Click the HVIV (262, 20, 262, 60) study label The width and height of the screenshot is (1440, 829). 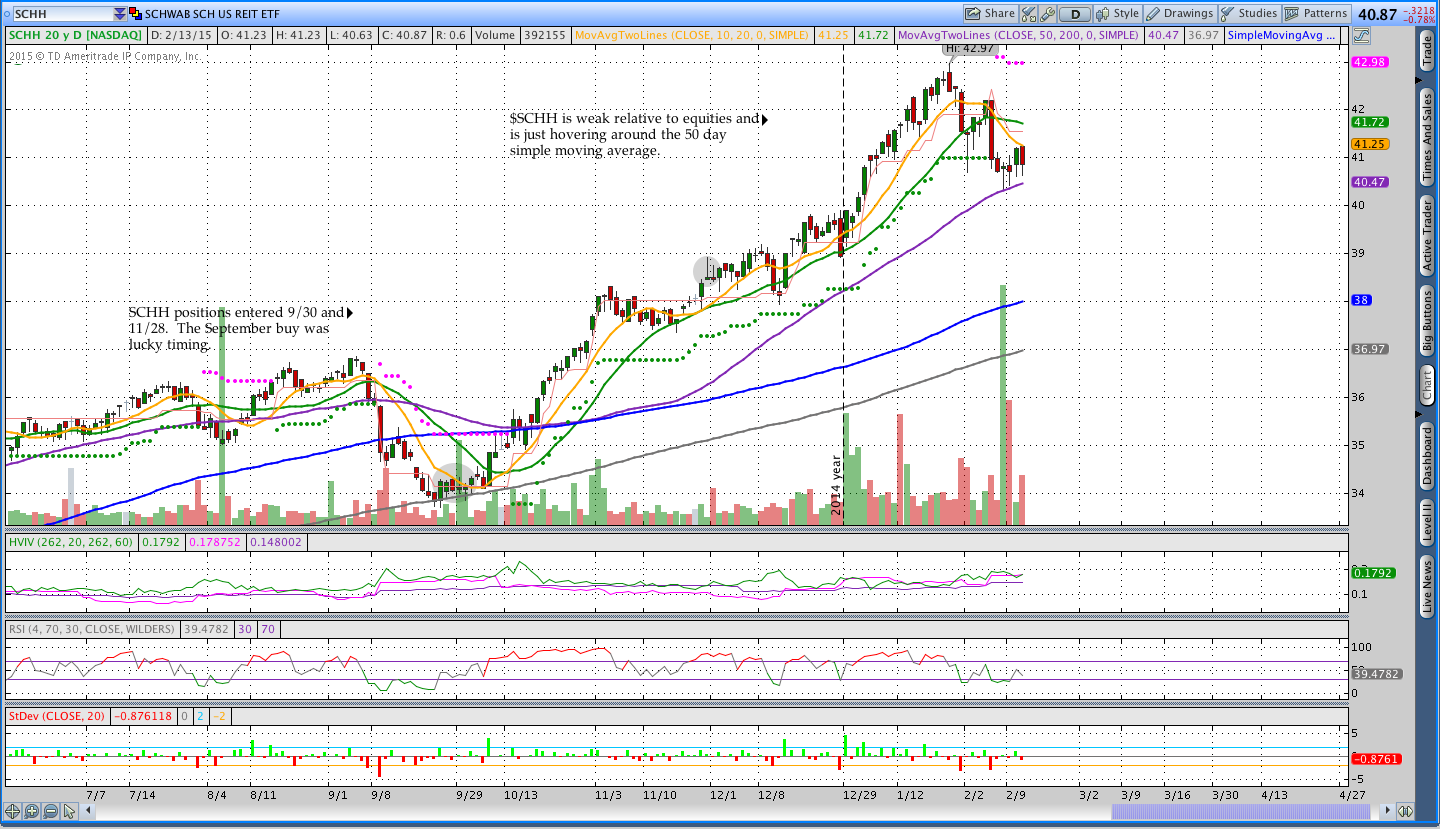pyautogui.click(x=70, y=542)
